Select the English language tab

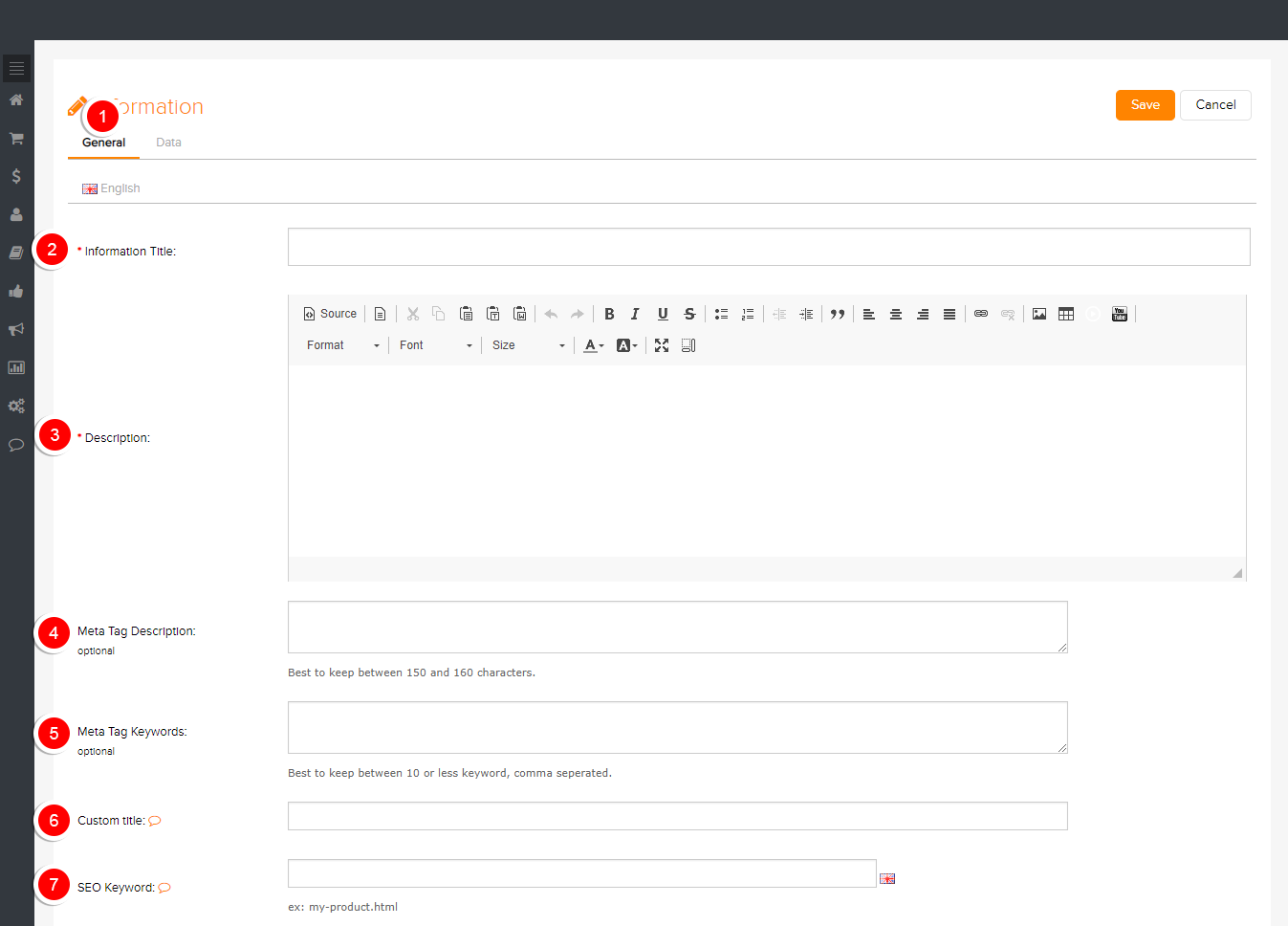112,188
